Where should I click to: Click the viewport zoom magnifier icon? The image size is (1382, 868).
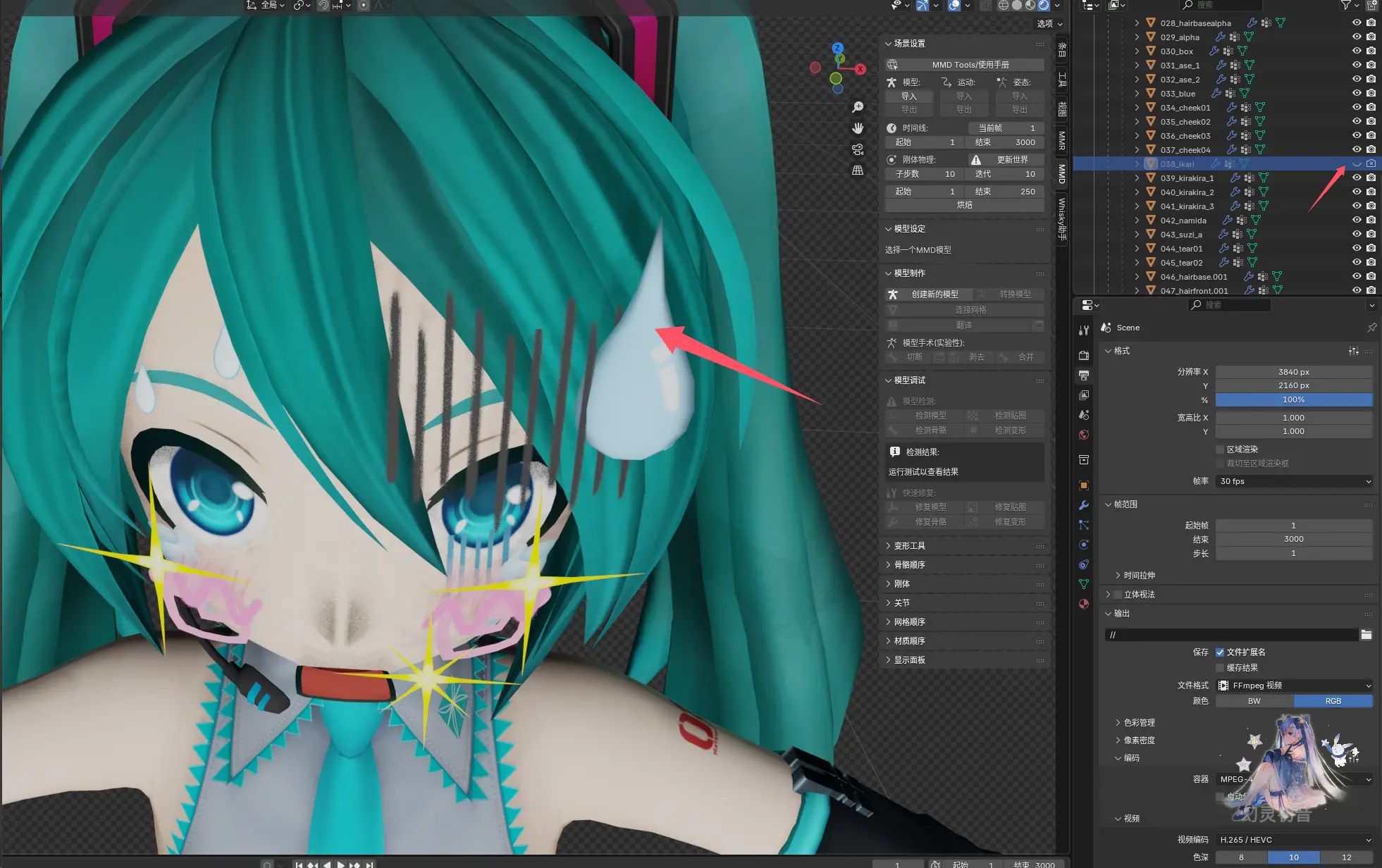[x=858, y=107]
